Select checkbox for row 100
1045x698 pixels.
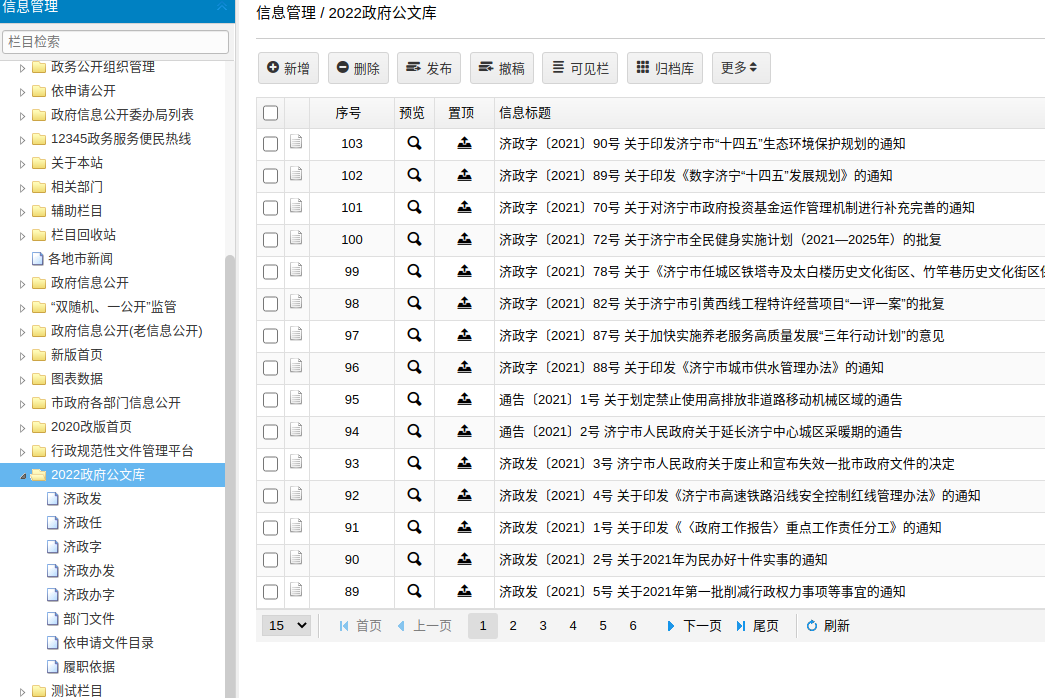tap(271, 240)
